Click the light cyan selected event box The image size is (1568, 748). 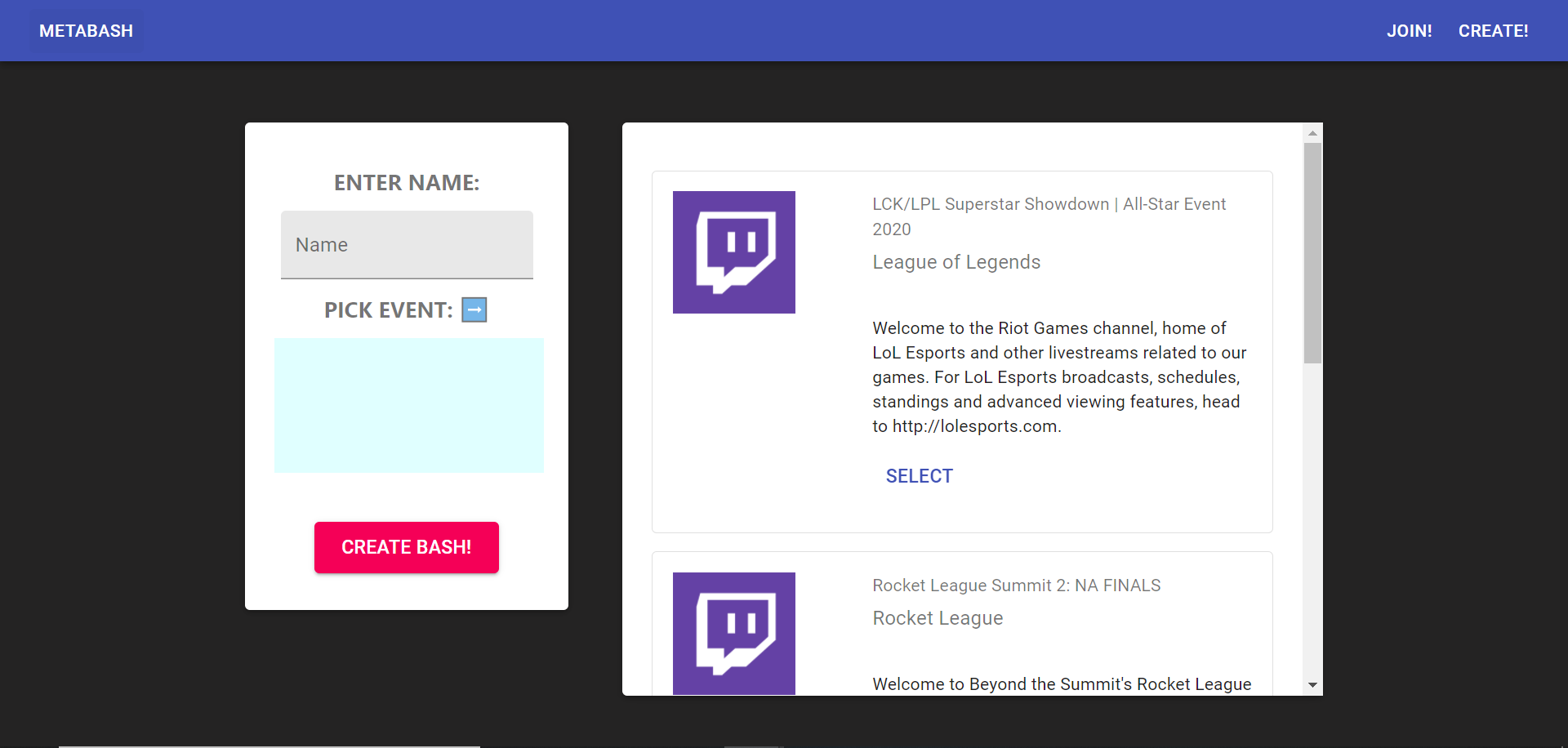(409, 405)
